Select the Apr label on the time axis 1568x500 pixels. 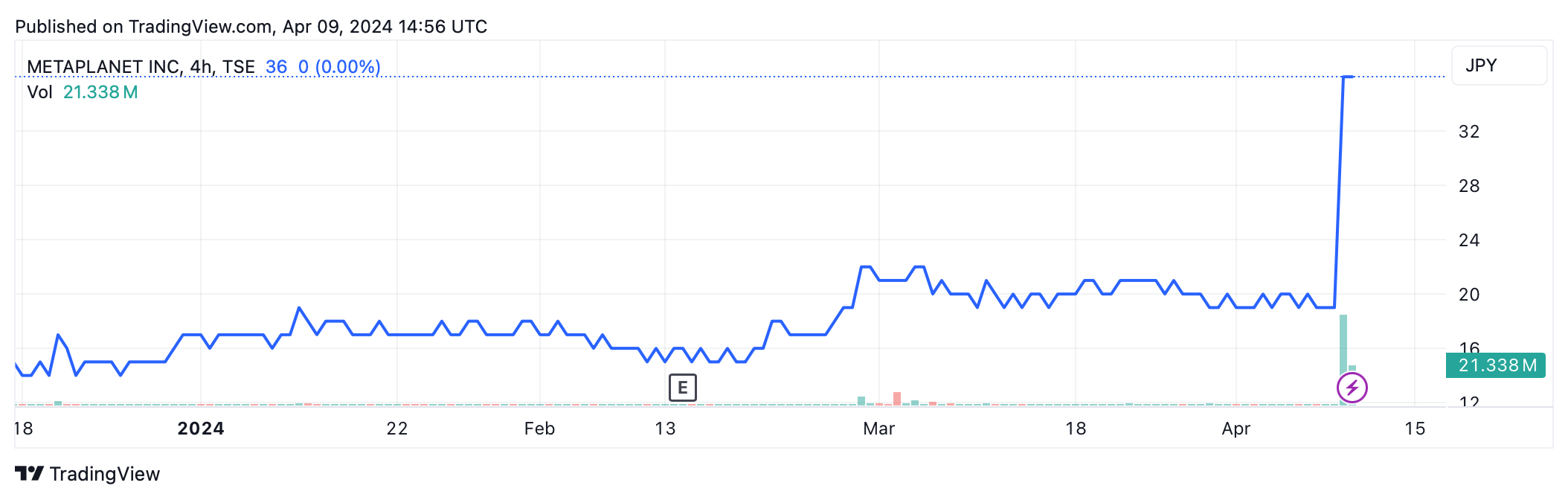[1236, 429]
